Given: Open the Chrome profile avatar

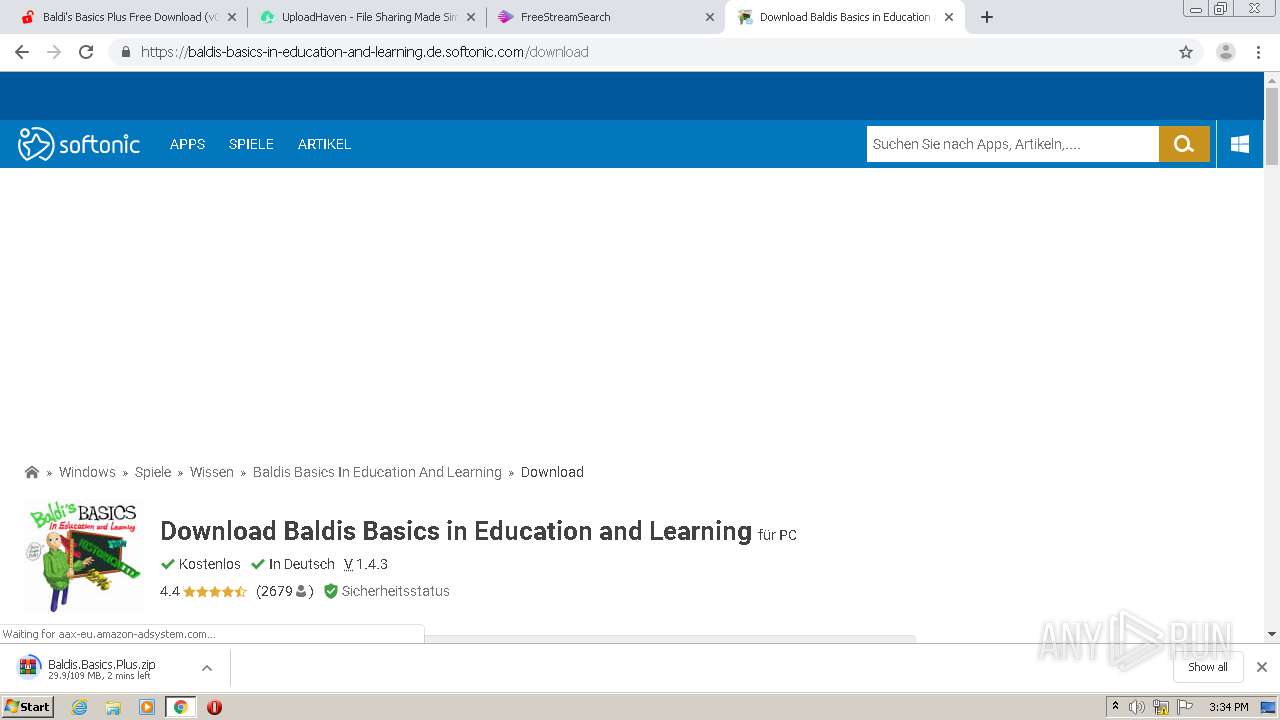Looking at the screenshot, I should pos(1226,52).
